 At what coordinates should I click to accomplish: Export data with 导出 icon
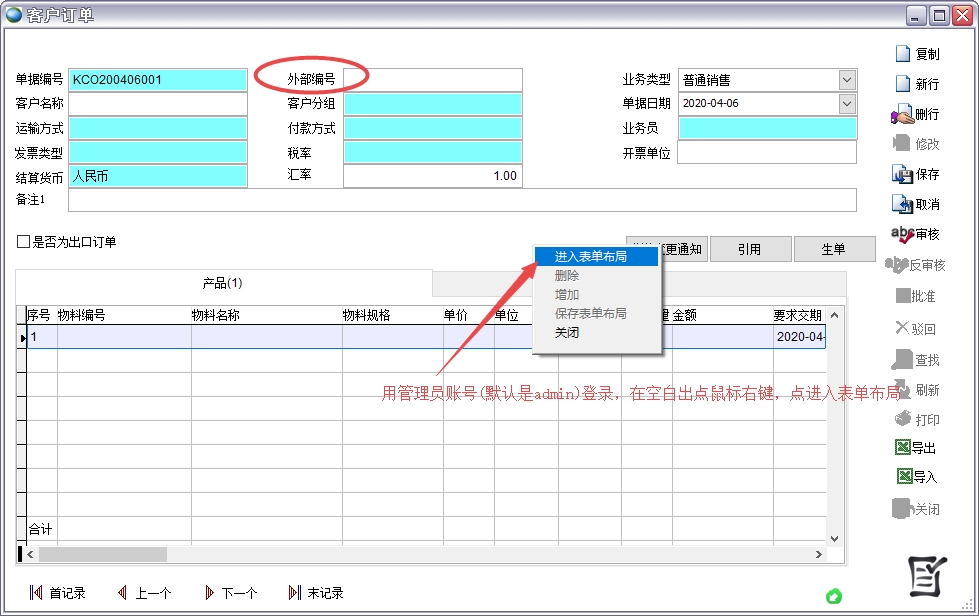click(902, 448)
